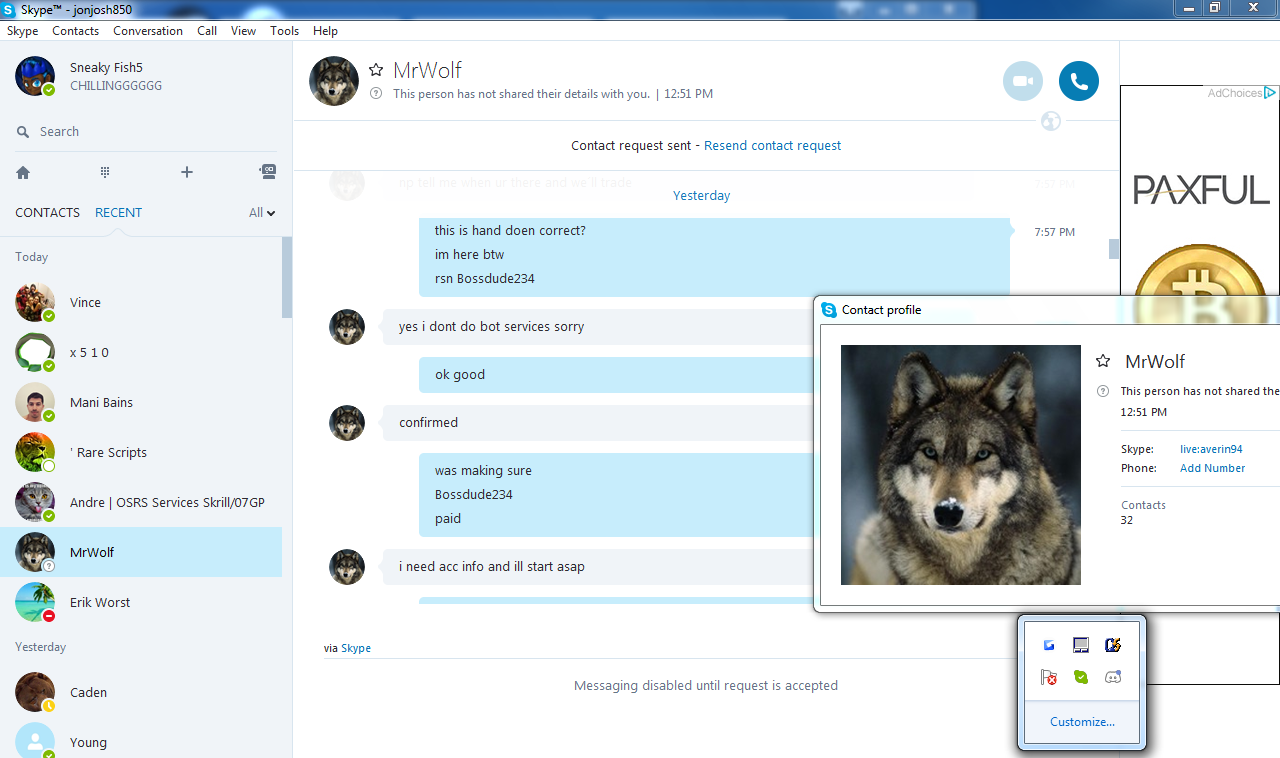Click the message 'rsn Bossdude234'
The image size is (1280, 758).
click(485, 278)
